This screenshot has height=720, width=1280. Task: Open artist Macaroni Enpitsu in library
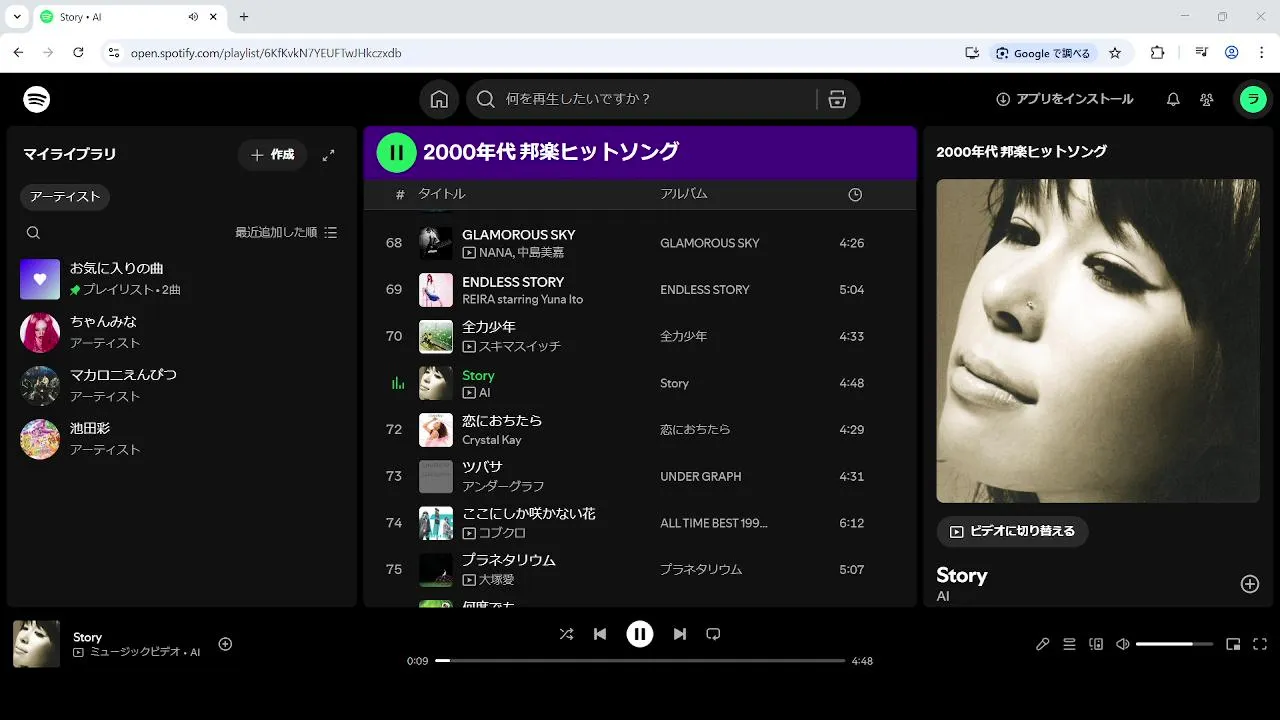(182, 386)
